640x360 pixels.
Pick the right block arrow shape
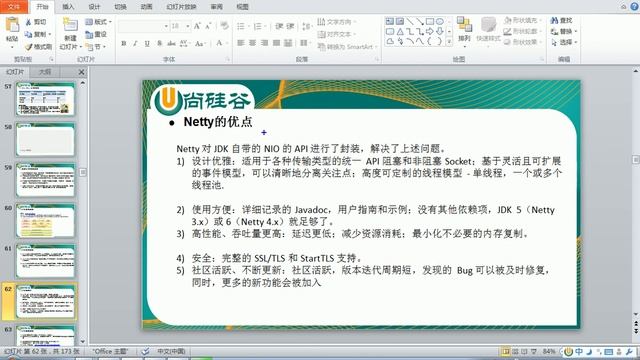coord(430,31)
